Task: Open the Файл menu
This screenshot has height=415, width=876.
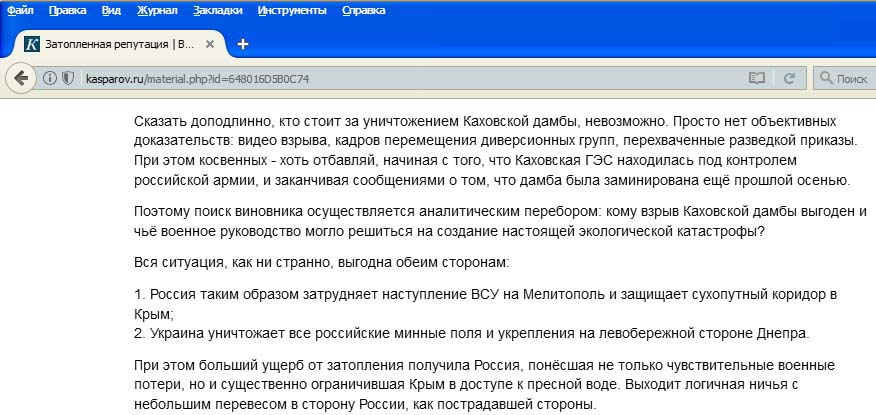Action: [x=20, y=10]
